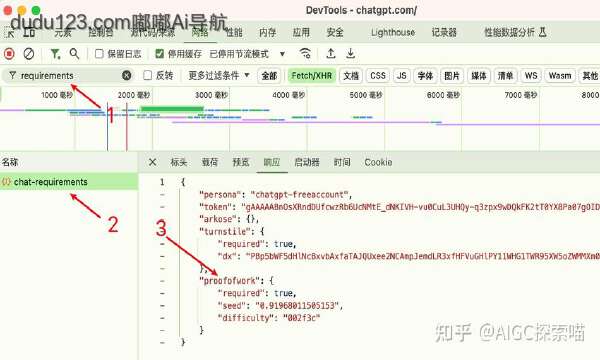
Task: Toggle the filter funnel icon
Action: click(x=55, y=54)
